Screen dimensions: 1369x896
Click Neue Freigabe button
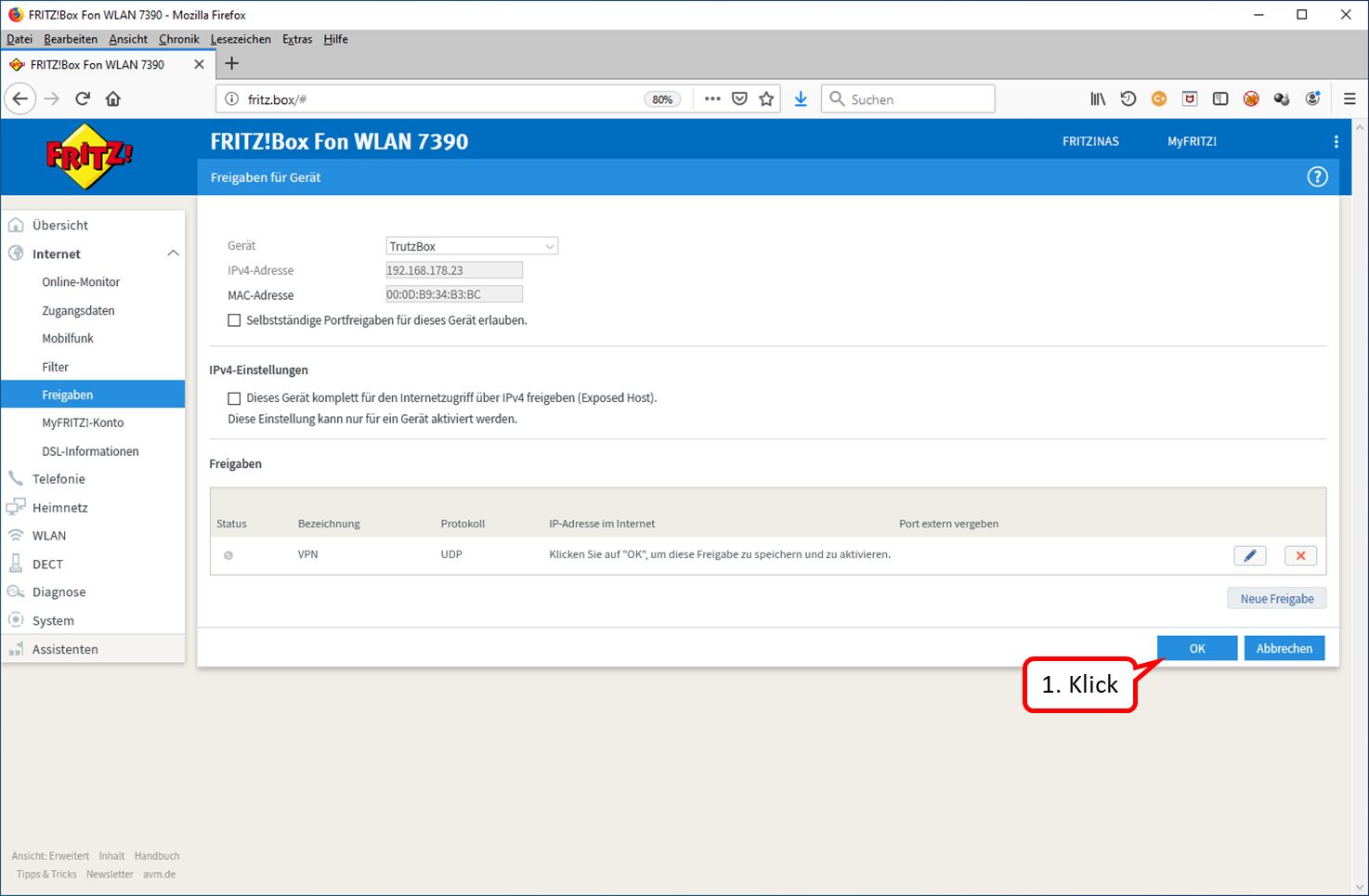[1277, 599]
